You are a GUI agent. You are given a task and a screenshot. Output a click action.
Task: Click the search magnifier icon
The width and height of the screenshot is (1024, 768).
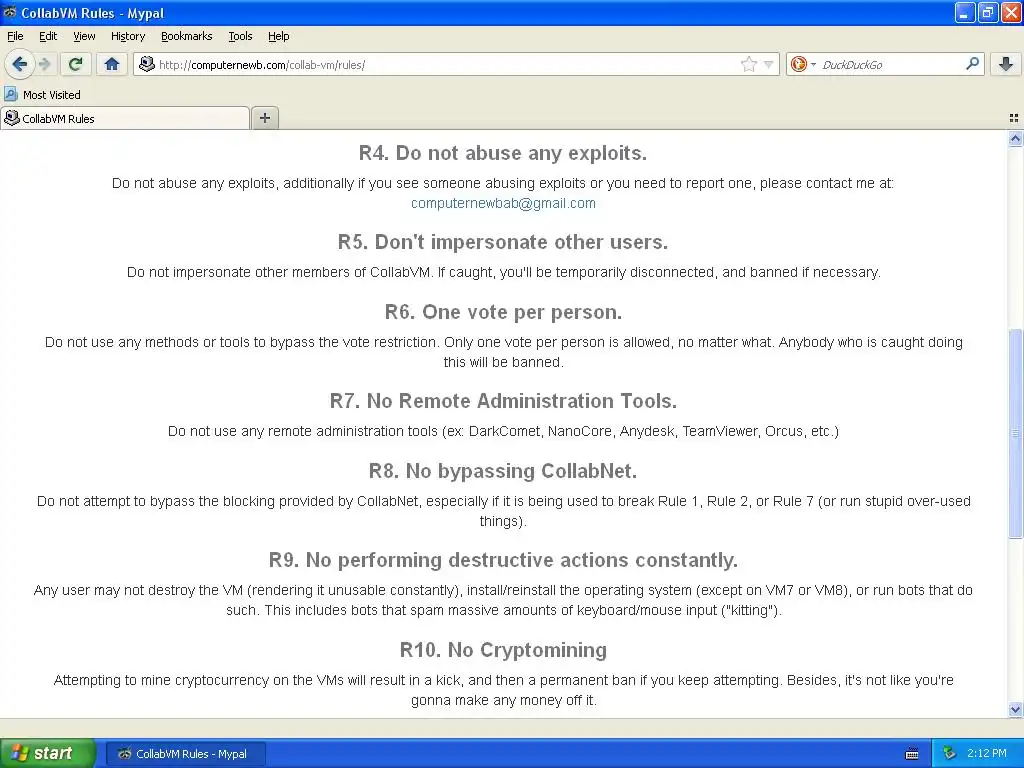972,64
